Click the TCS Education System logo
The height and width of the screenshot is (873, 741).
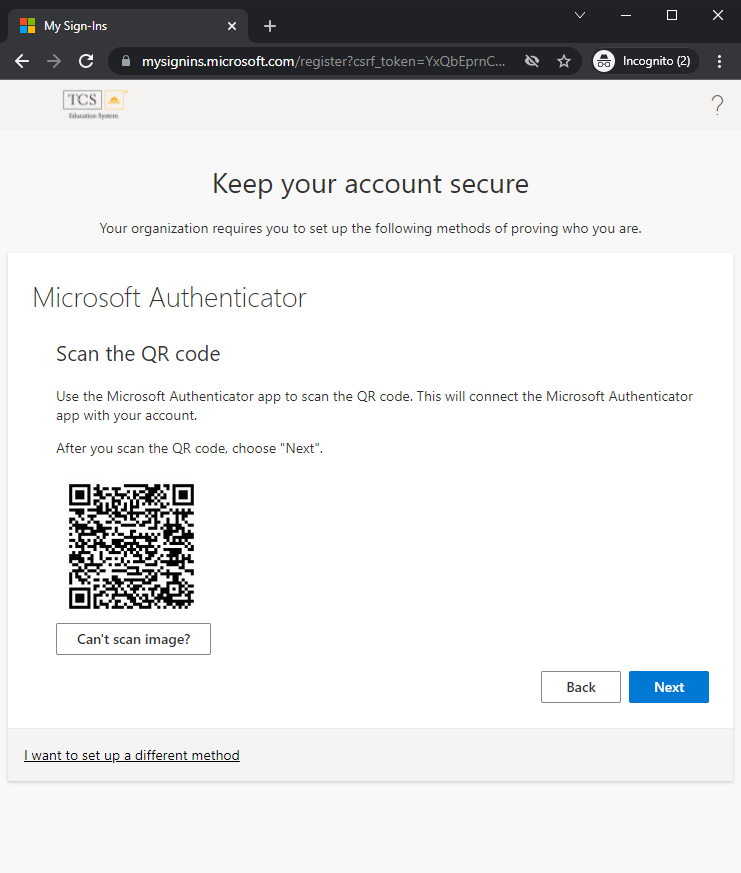94,104
